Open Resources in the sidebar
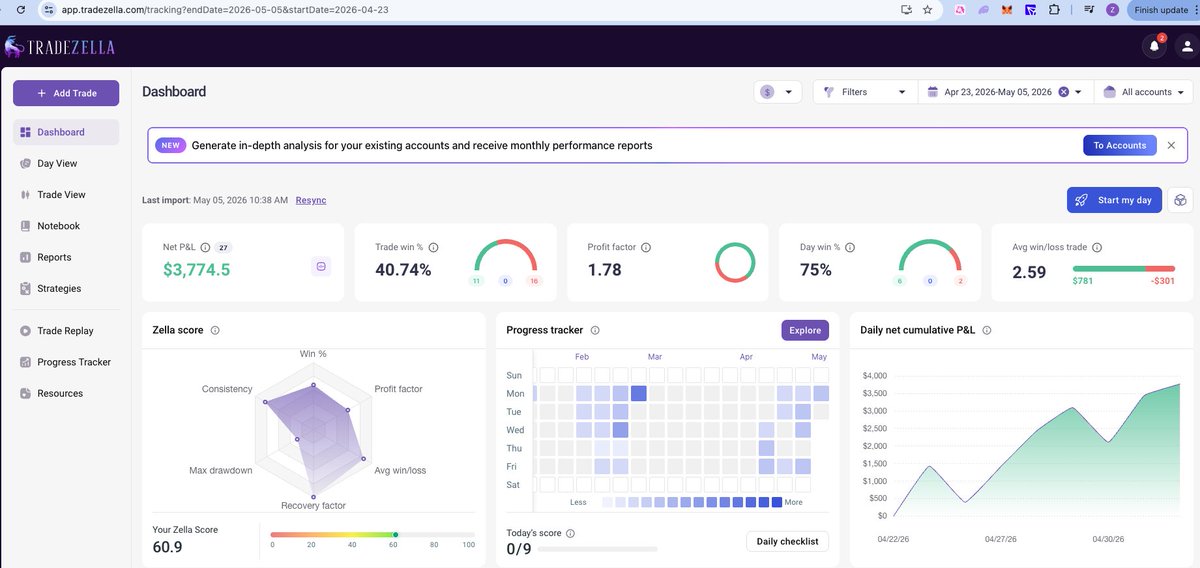1200x568 pixels. point(60,393)
